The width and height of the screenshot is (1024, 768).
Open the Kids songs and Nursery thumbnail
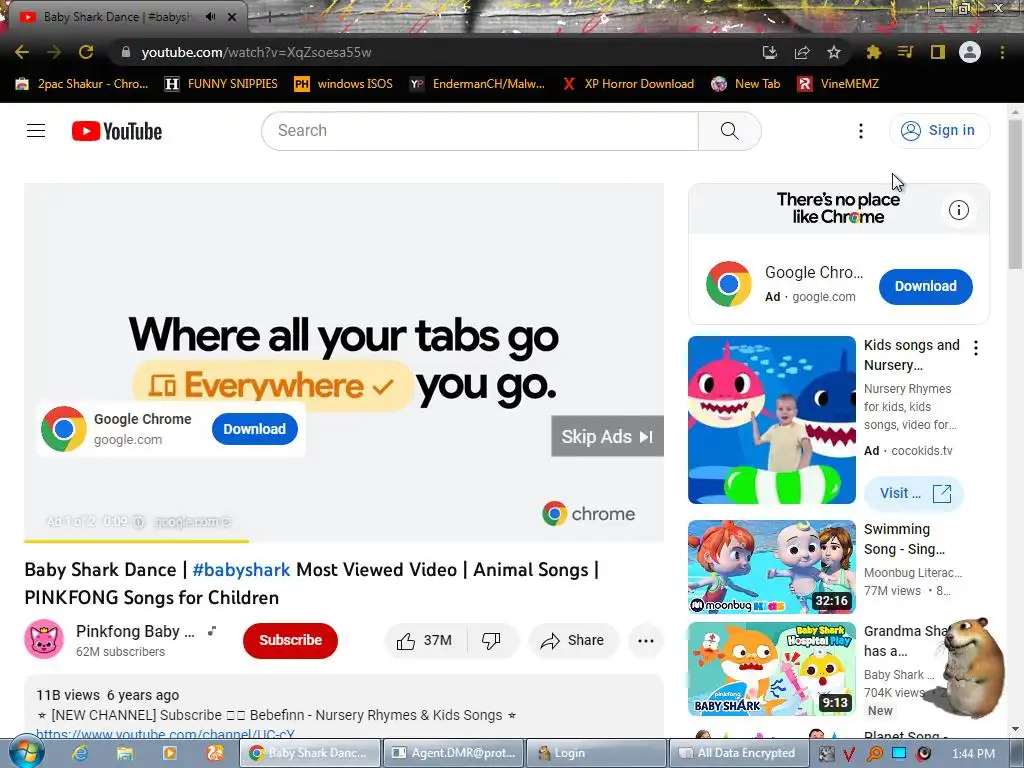tap(772, 420)
